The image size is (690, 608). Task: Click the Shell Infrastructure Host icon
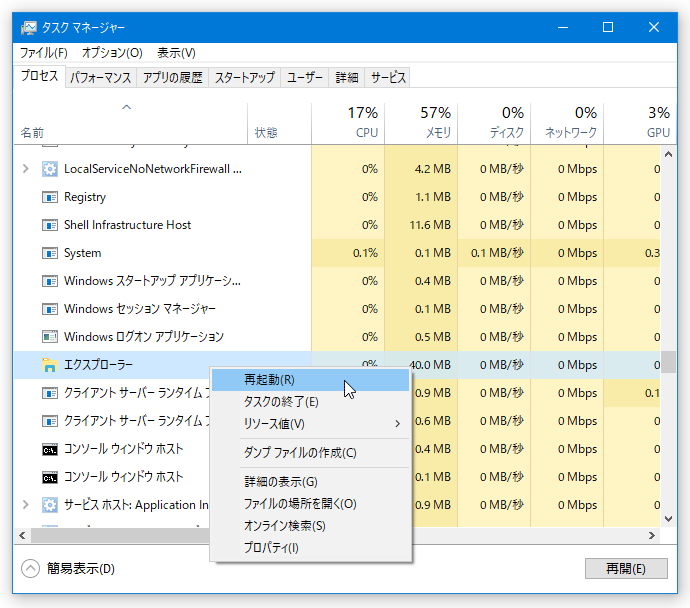[50, 225]
